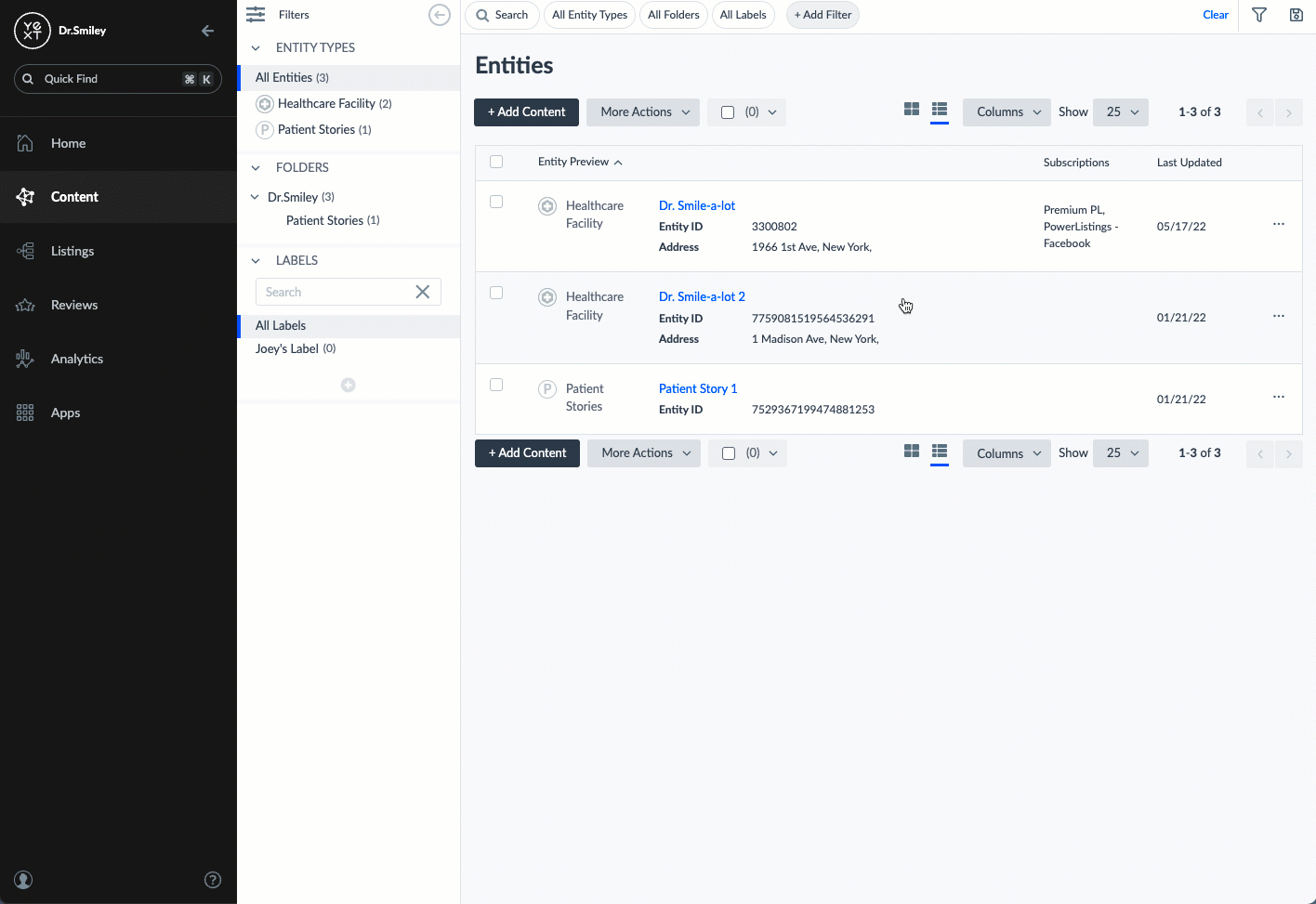The width and height of the screenshot is (1316, 904).
Task: Open Analytics from the sidebar
Action: pyautogui.click(x=77, y=359)
